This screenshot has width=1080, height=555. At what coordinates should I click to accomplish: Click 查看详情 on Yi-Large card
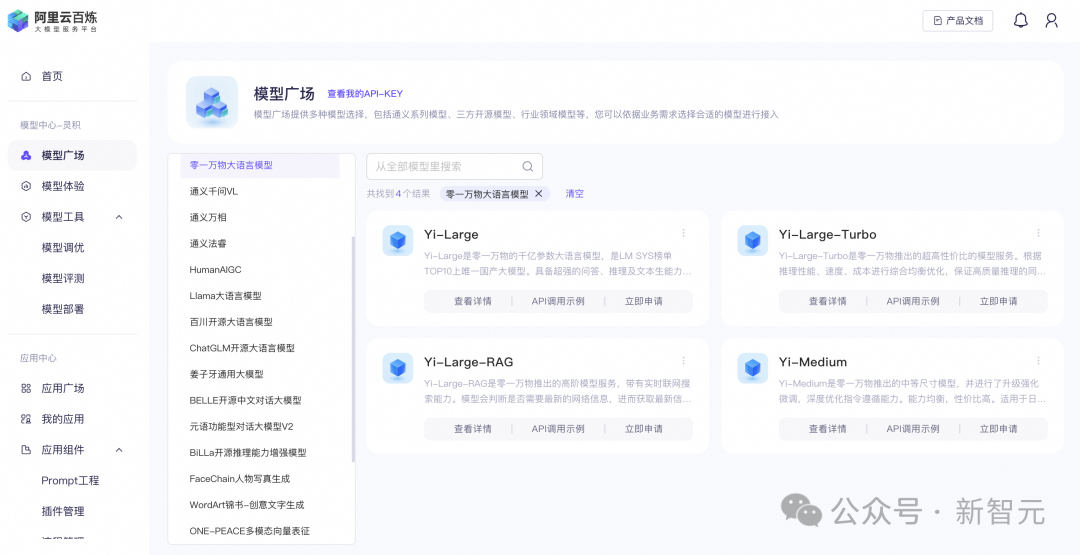click(x=472, y=302)
